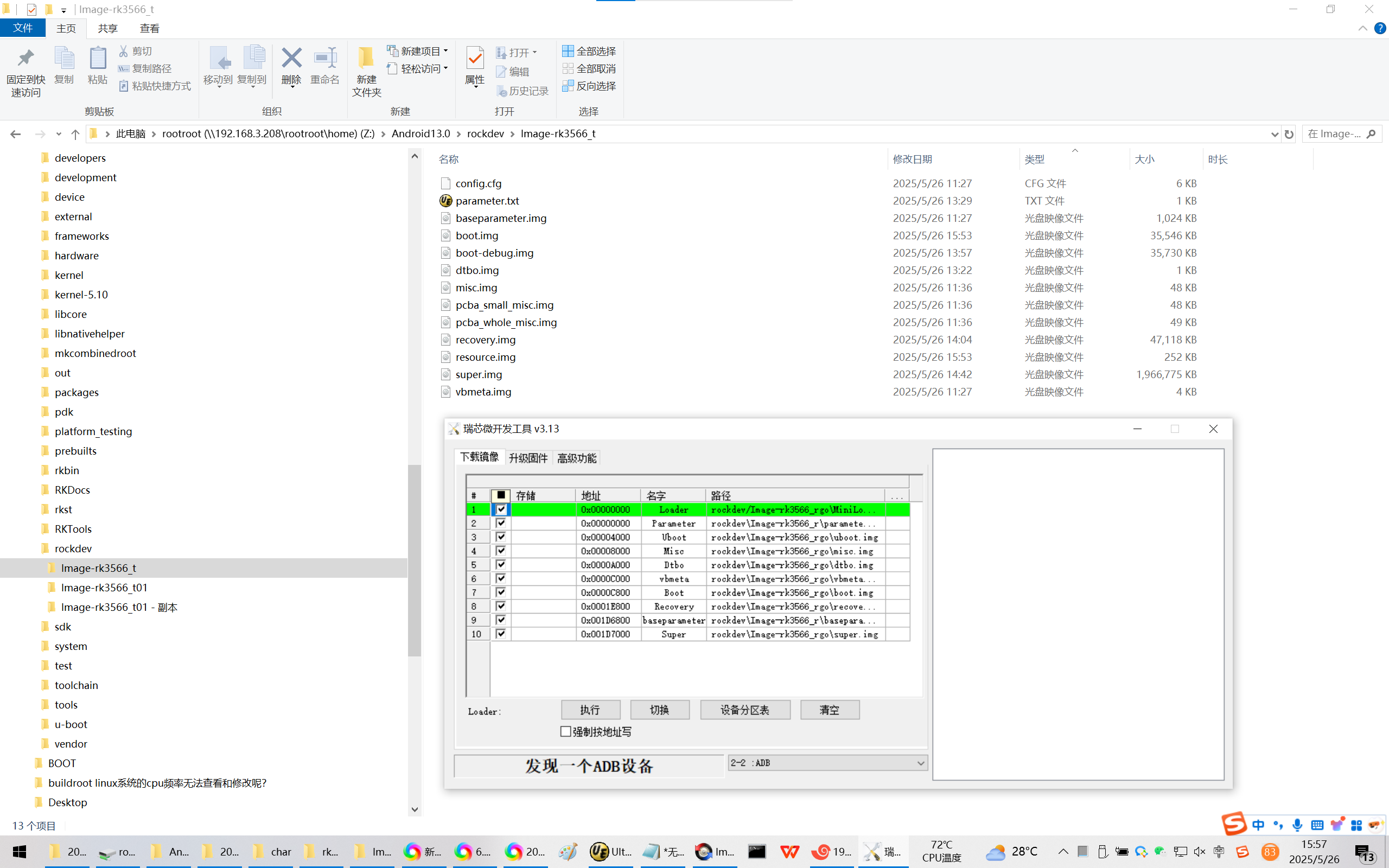
Task: Click the 设备分区表 button
Action: 744,710
